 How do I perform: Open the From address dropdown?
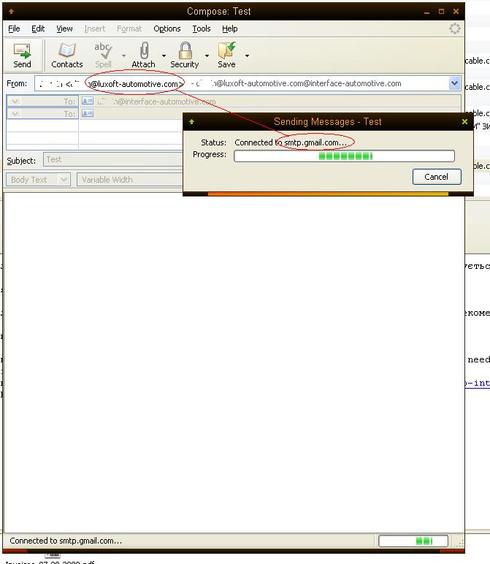point(454,83)
